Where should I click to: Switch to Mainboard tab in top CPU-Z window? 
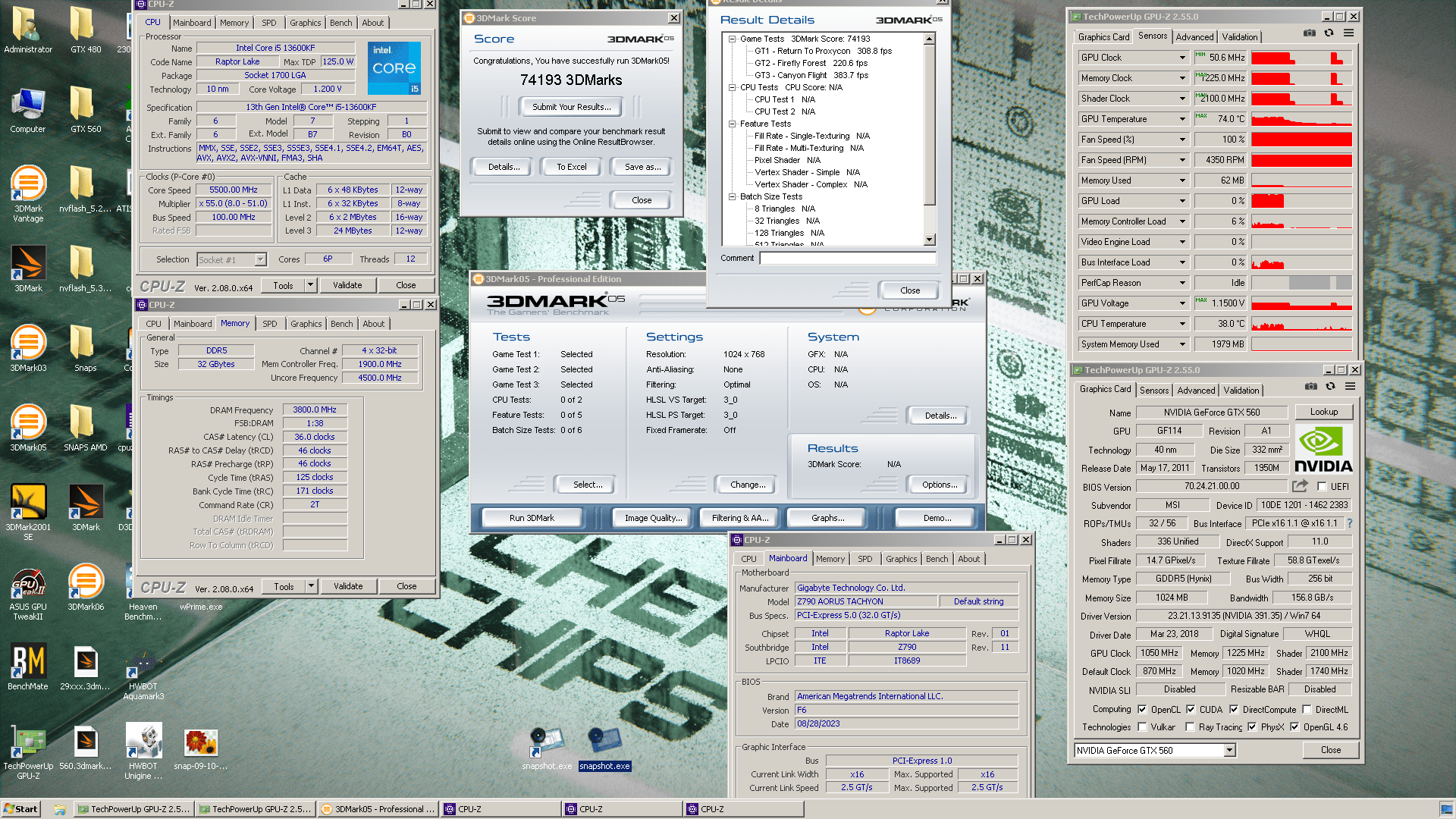pyautogui.click(x=192, y=23)
